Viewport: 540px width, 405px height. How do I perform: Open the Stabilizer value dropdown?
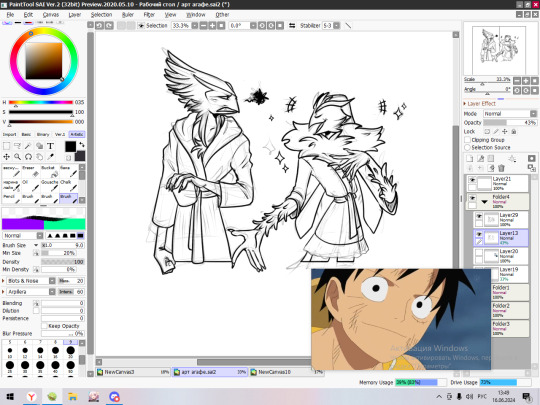coord(336,25)
